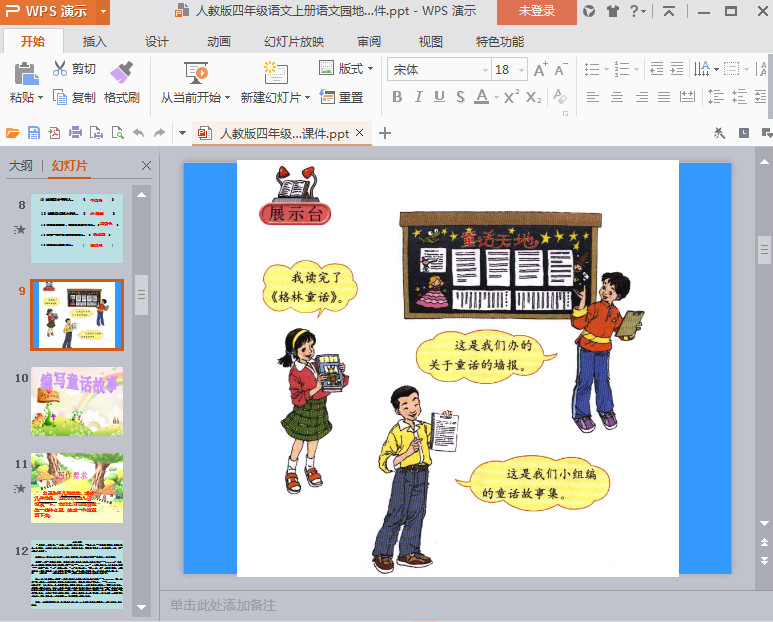Toggle bold formatting

pyautogui.click(x=397, y=97)
